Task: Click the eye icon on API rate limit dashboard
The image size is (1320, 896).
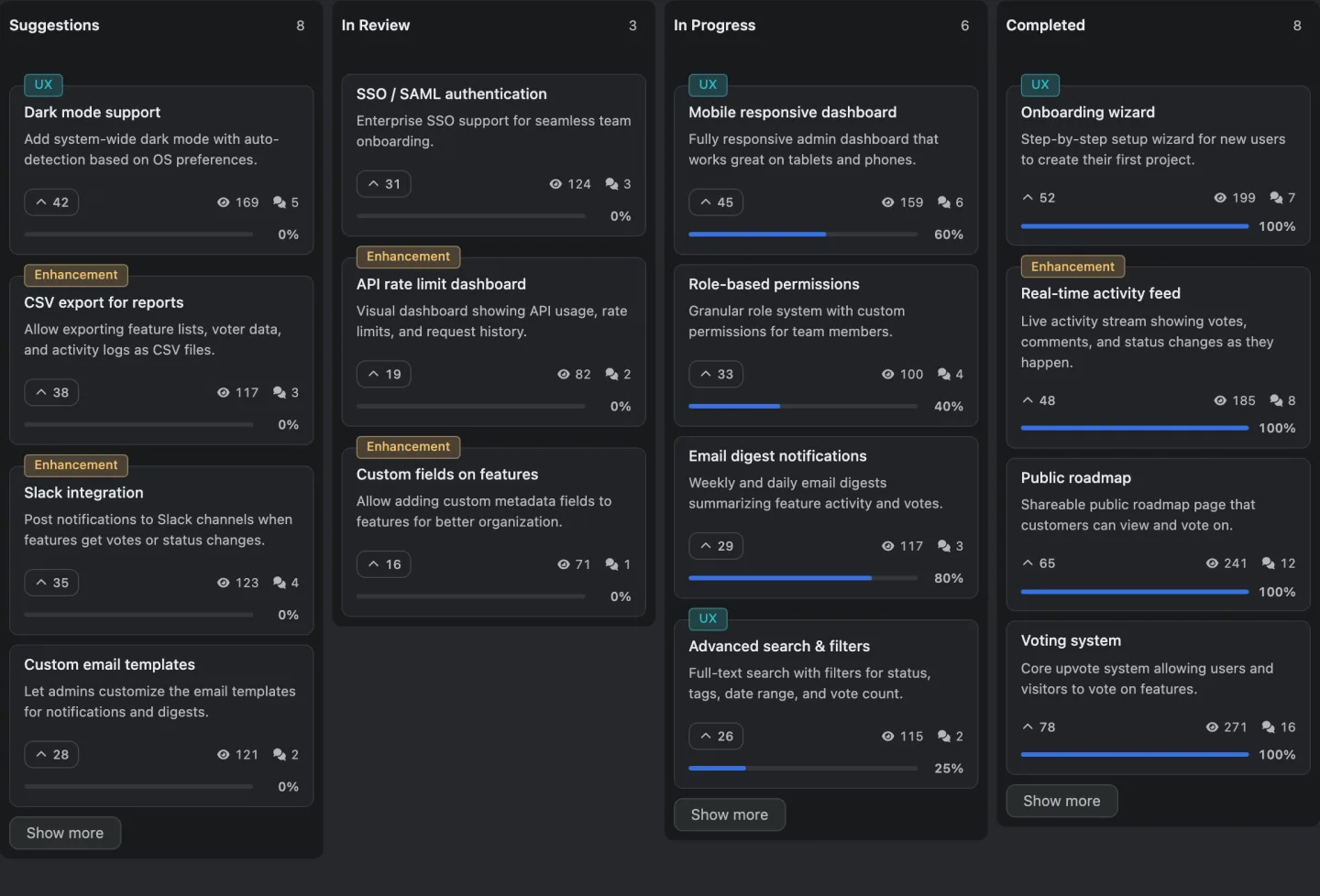Action: [x=564, y=375]
